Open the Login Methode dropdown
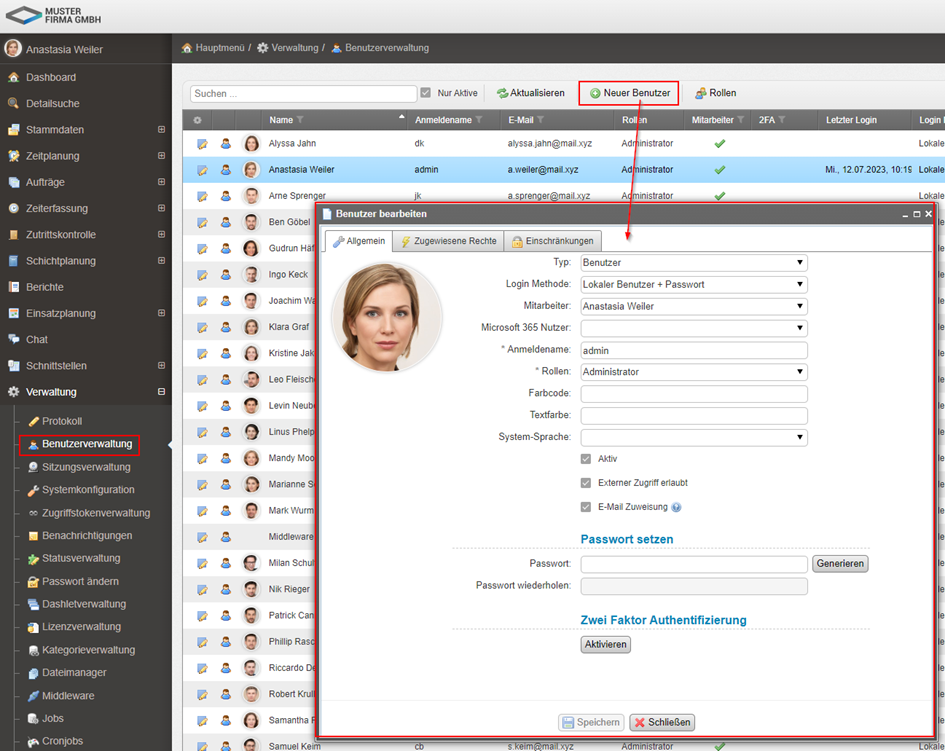This screenshot has width=945, height=751. coord(693,285)
